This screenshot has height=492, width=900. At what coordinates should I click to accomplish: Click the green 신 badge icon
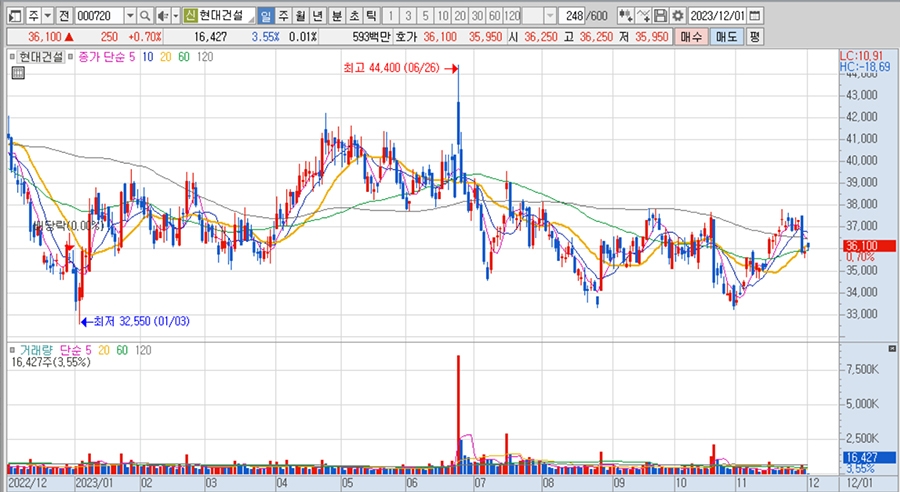190,16
